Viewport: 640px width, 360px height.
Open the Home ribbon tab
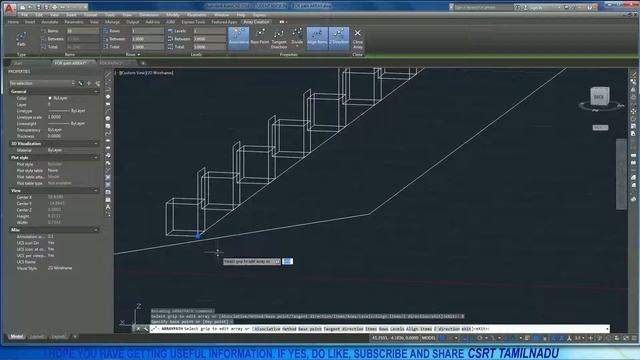point(13,22)
